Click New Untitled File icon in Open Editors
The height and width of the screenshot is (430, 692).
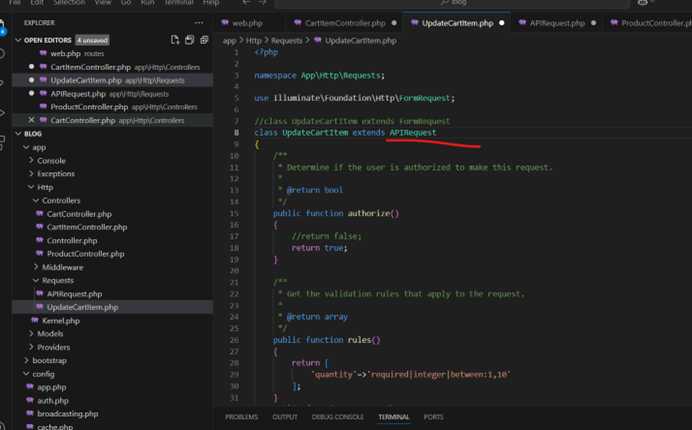[x=175, y=40]
